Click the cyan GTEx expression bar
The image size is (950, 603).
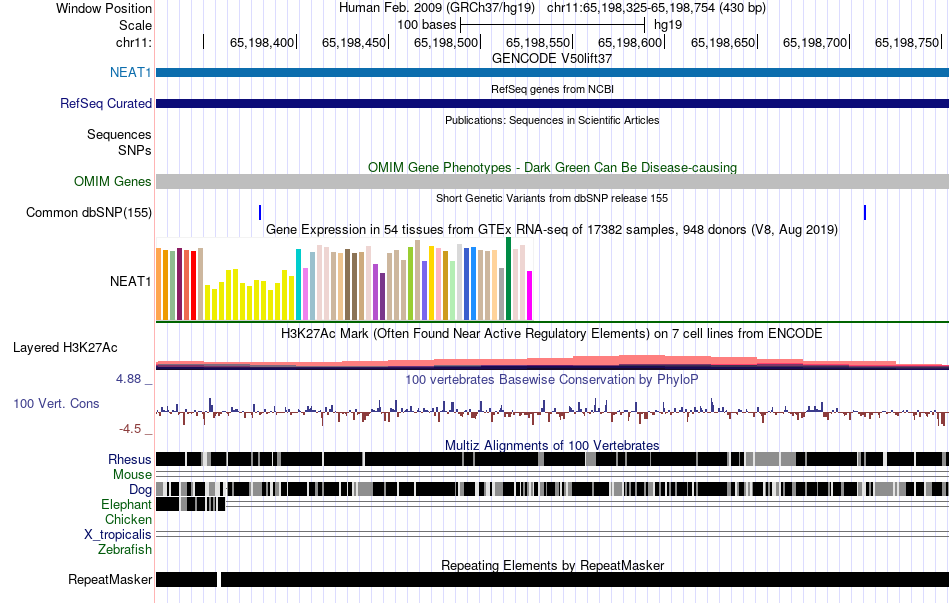[299, 284]
